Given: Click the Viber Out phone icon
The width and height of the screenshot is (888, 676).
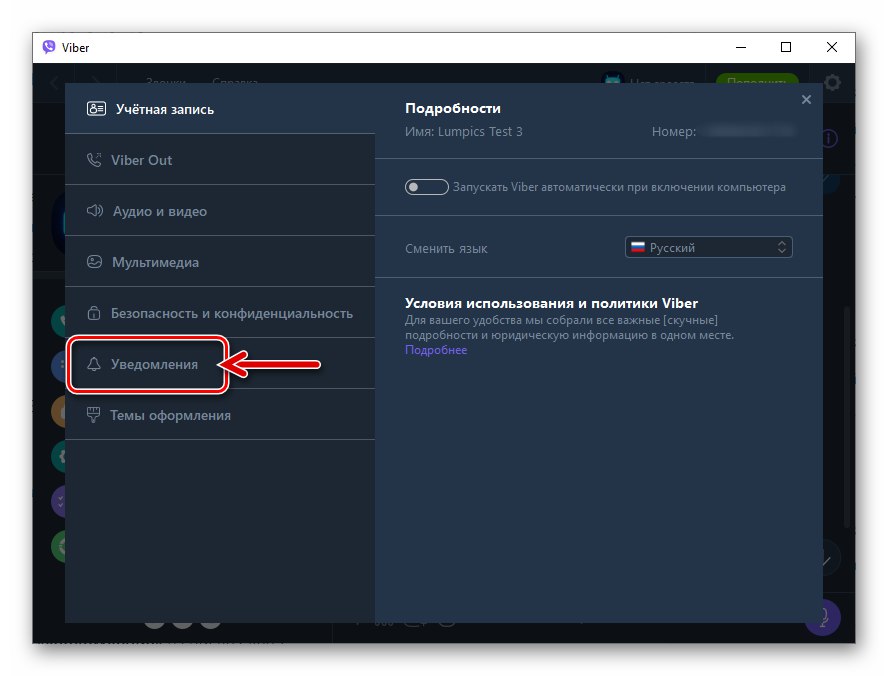Looking at the screenshot, I should click(x=96, y=160).
